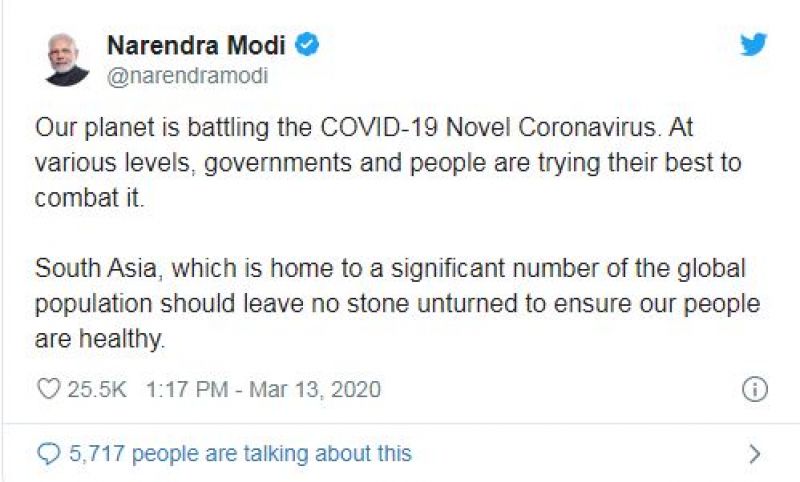Open the @narendramodi handle link
This screenshot has width=800, height=482.
click(x=187, y=76)
